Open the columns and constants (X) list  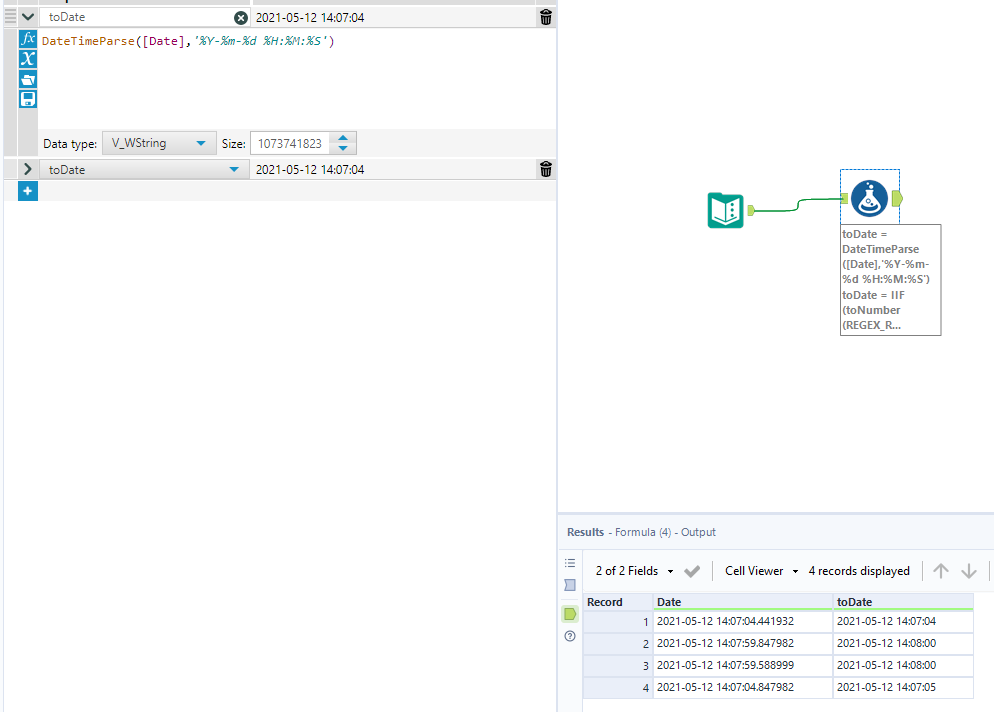28,59
